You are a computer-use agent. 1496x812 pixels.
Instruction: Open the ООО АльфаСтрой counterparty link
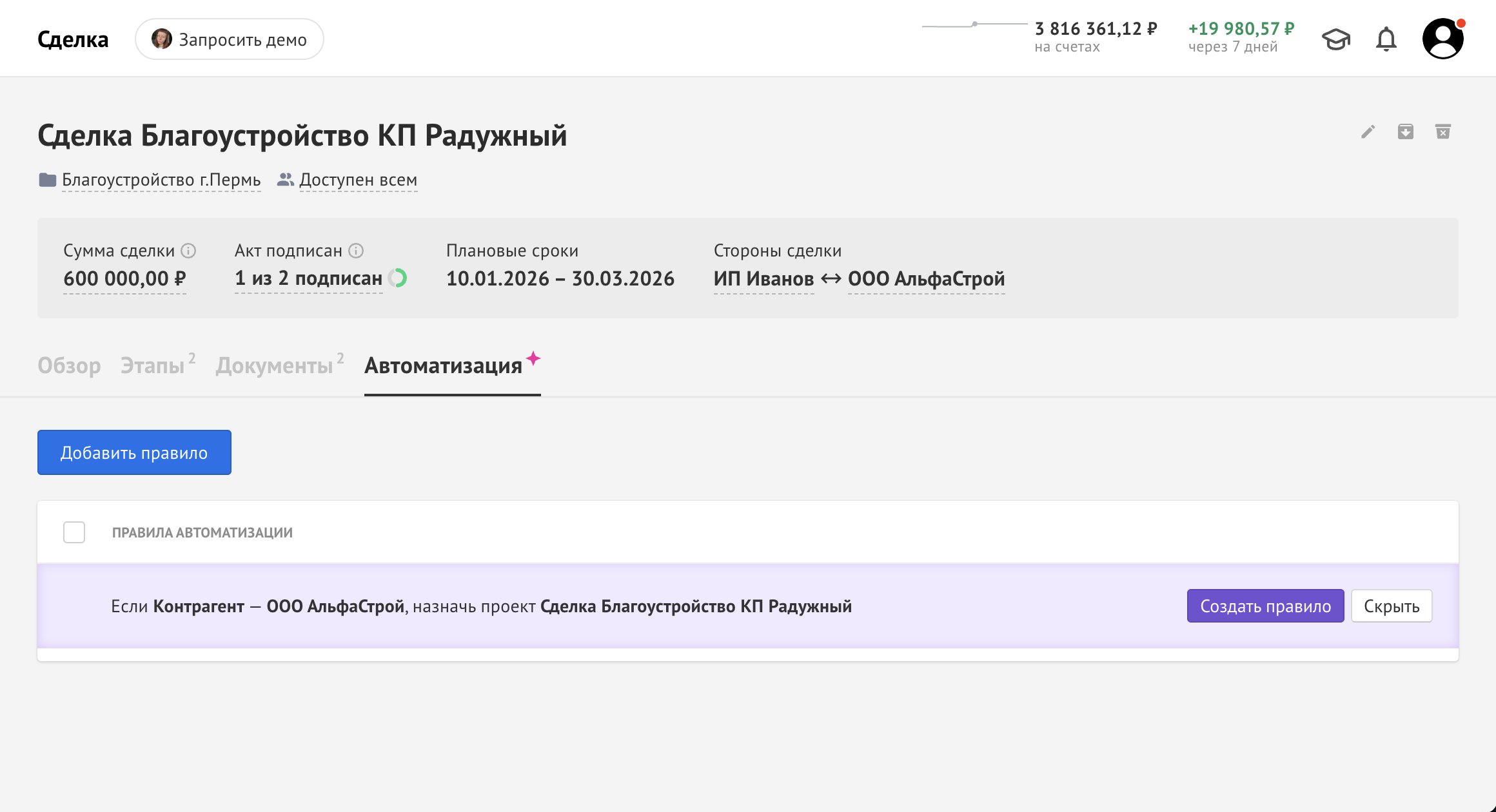926,278
